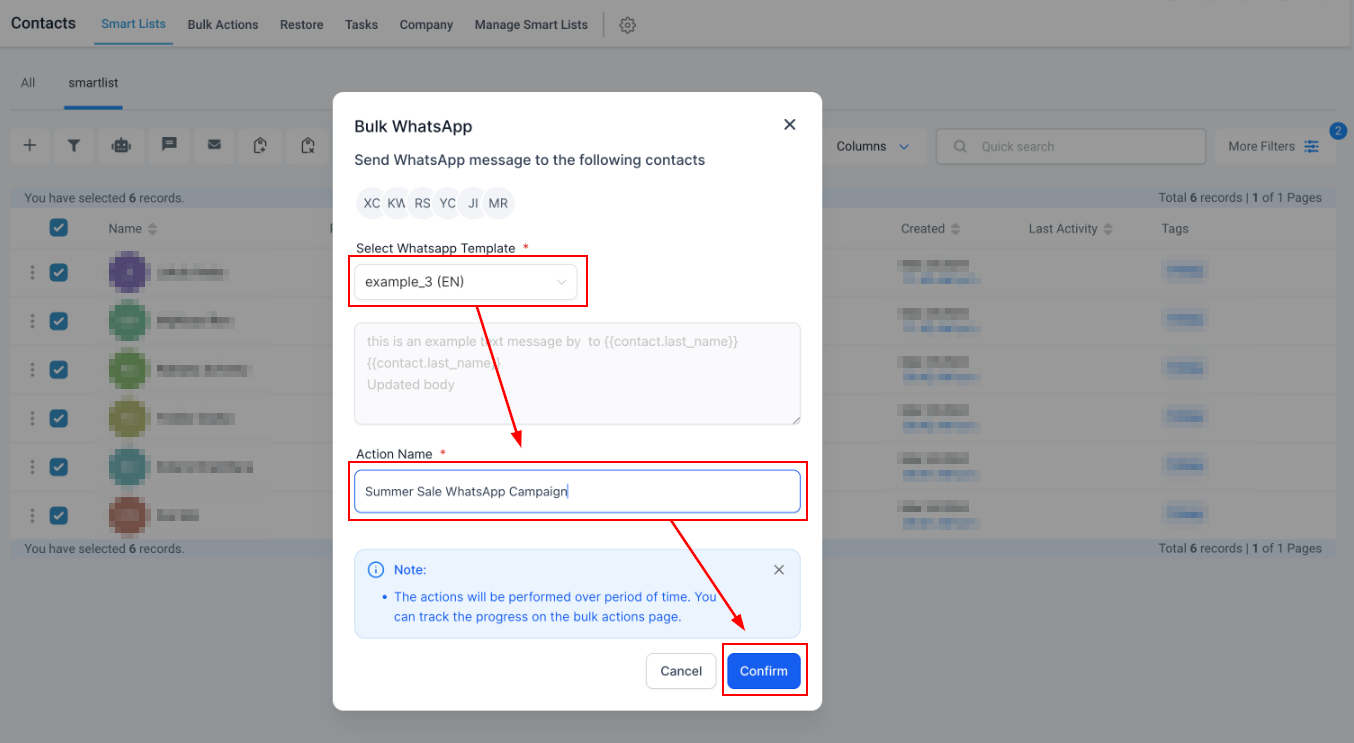The height and width of the screenshot is (743, 1354).
Task: Sort by Created column arrows
Action: [955, 229]
